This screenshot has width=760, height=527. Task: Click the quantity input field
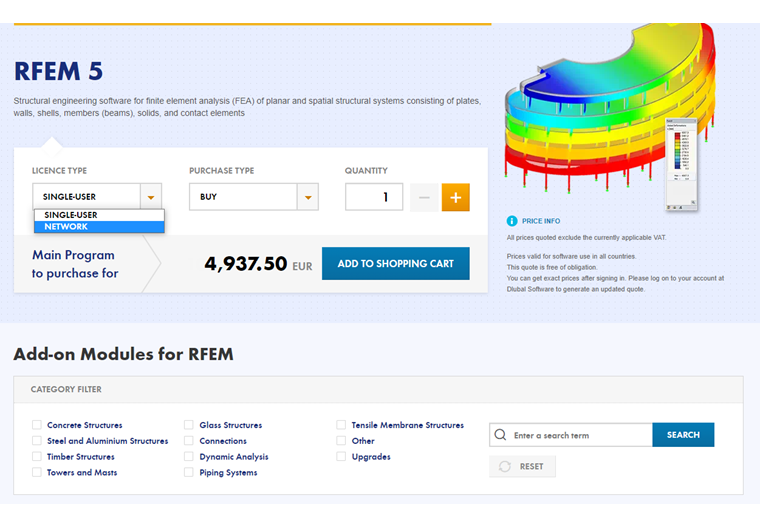point(374,197)
